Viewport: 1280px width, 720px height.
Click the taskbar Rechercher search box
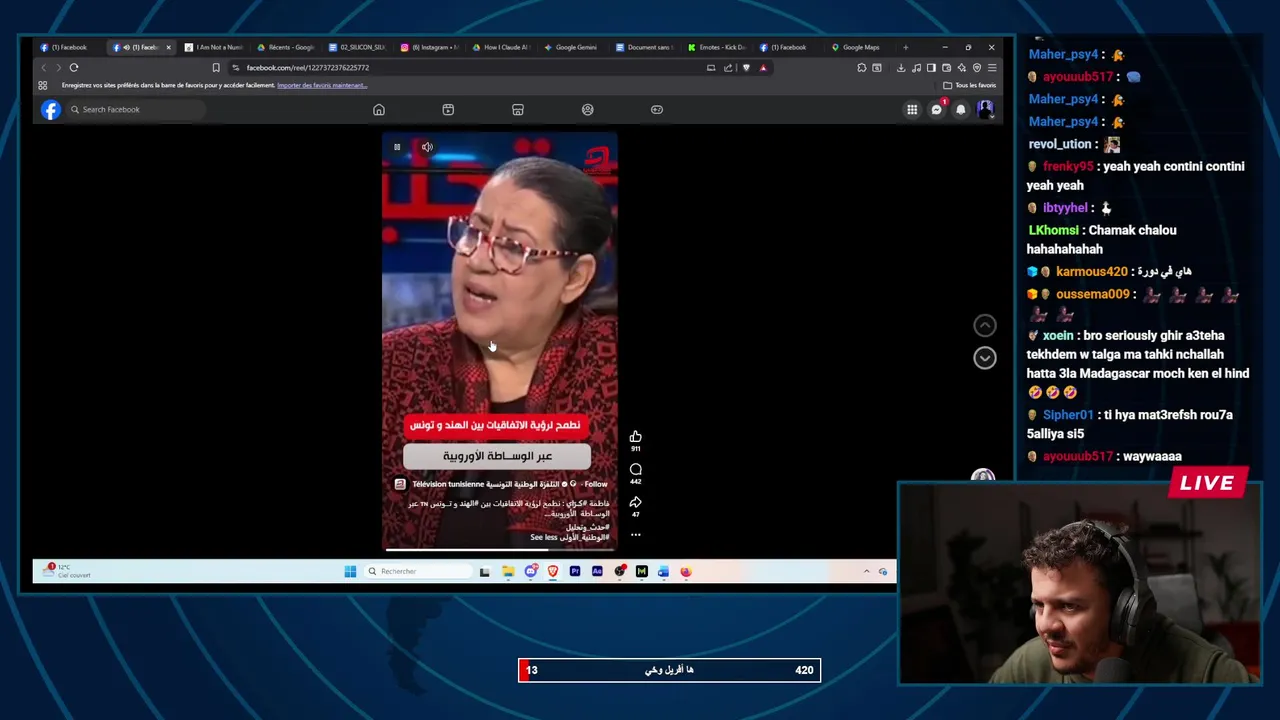coord(418,572)
